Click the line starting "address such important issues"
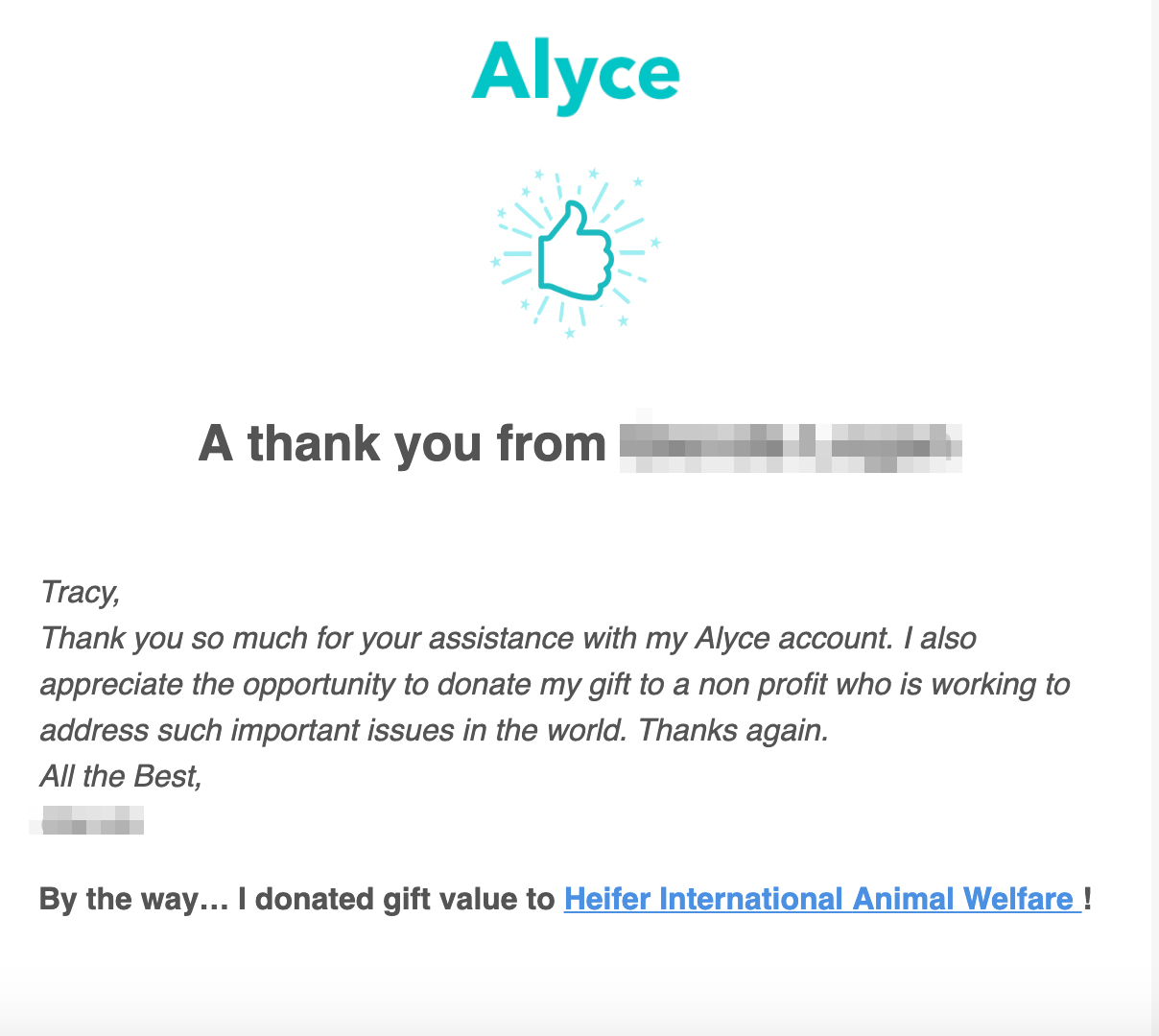 click(434, 730)
